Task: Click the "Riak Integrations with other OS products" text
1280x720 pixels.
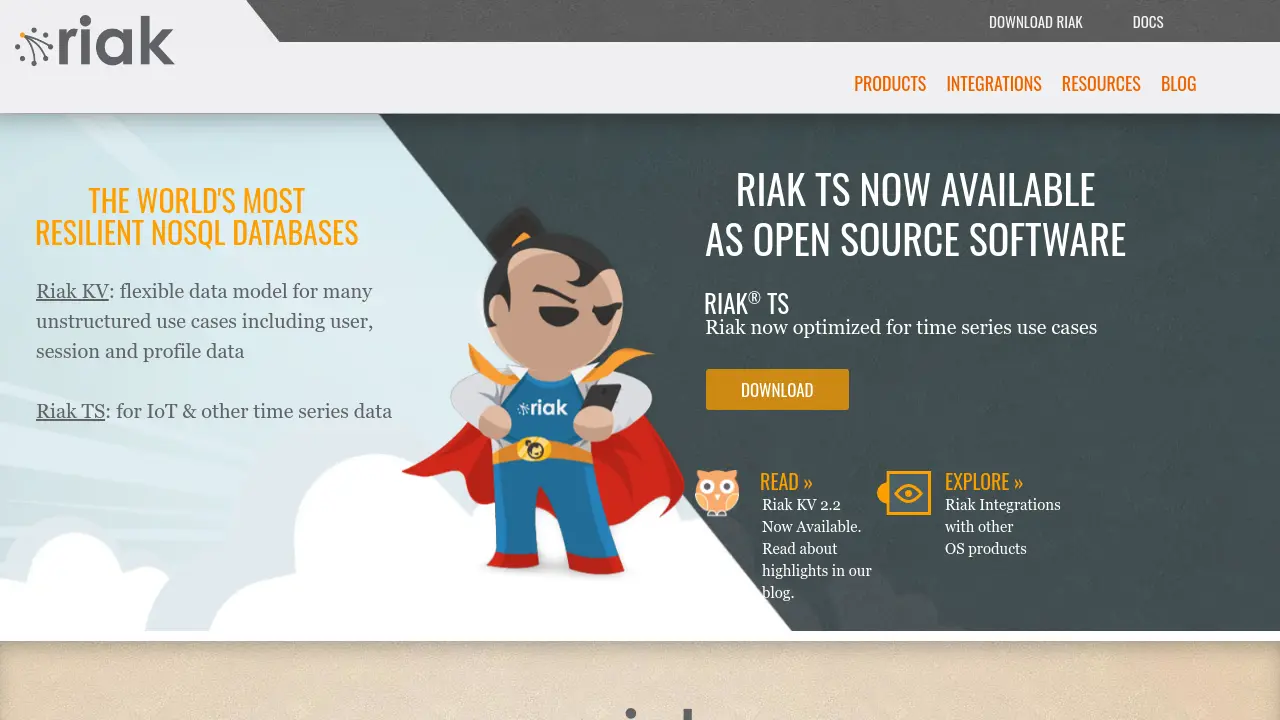Action: pos(1002,527)
